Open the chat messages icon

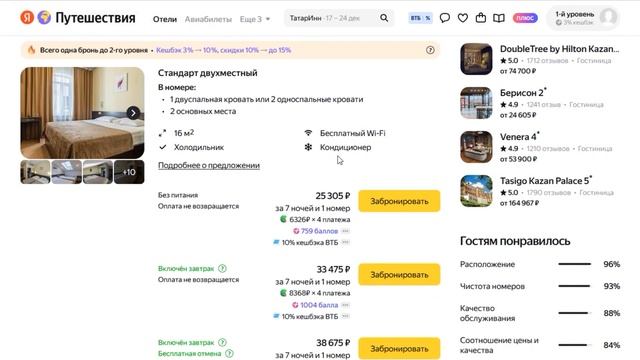[445, 18]
